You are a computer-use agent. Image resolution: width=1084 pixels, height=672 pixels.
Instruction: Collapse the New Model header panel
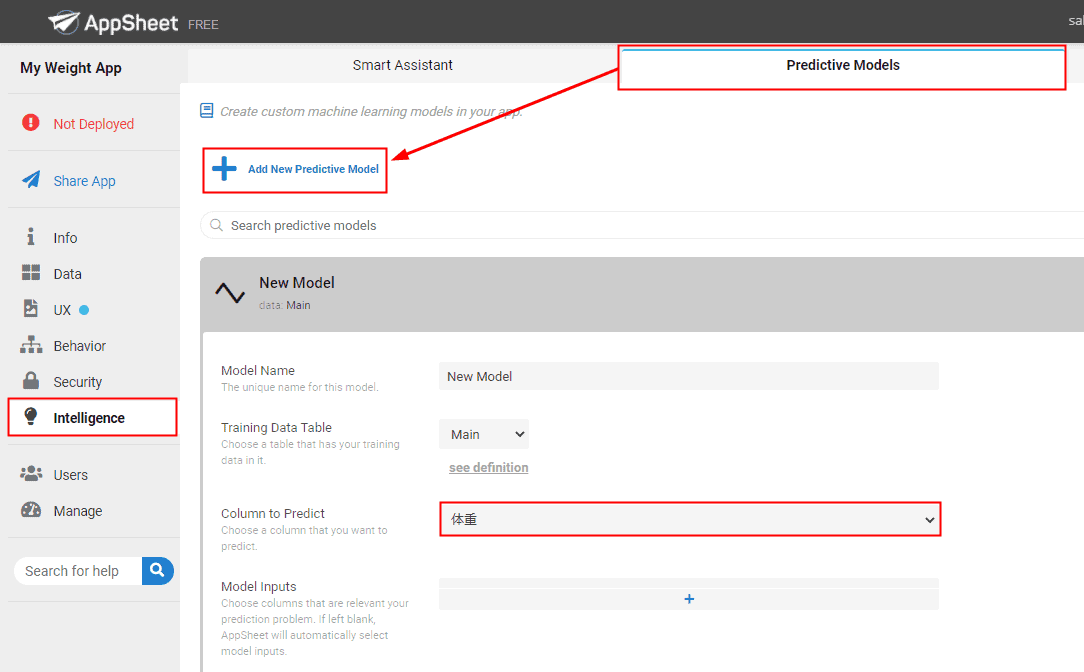point(642,295)
